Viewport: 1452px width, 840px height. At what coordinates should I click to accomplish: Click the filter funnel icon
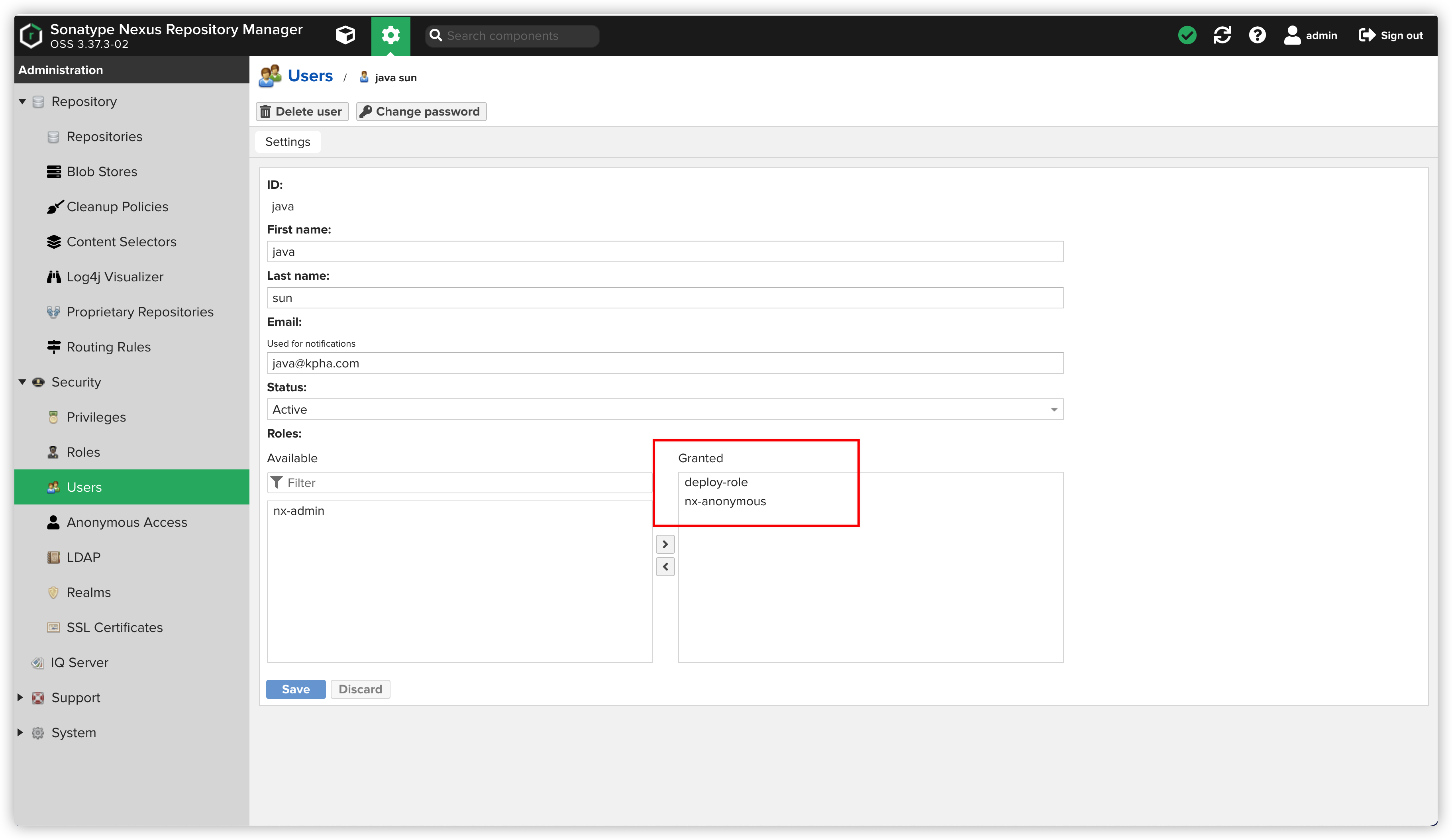pyautogui.click(x=277, y=482)
